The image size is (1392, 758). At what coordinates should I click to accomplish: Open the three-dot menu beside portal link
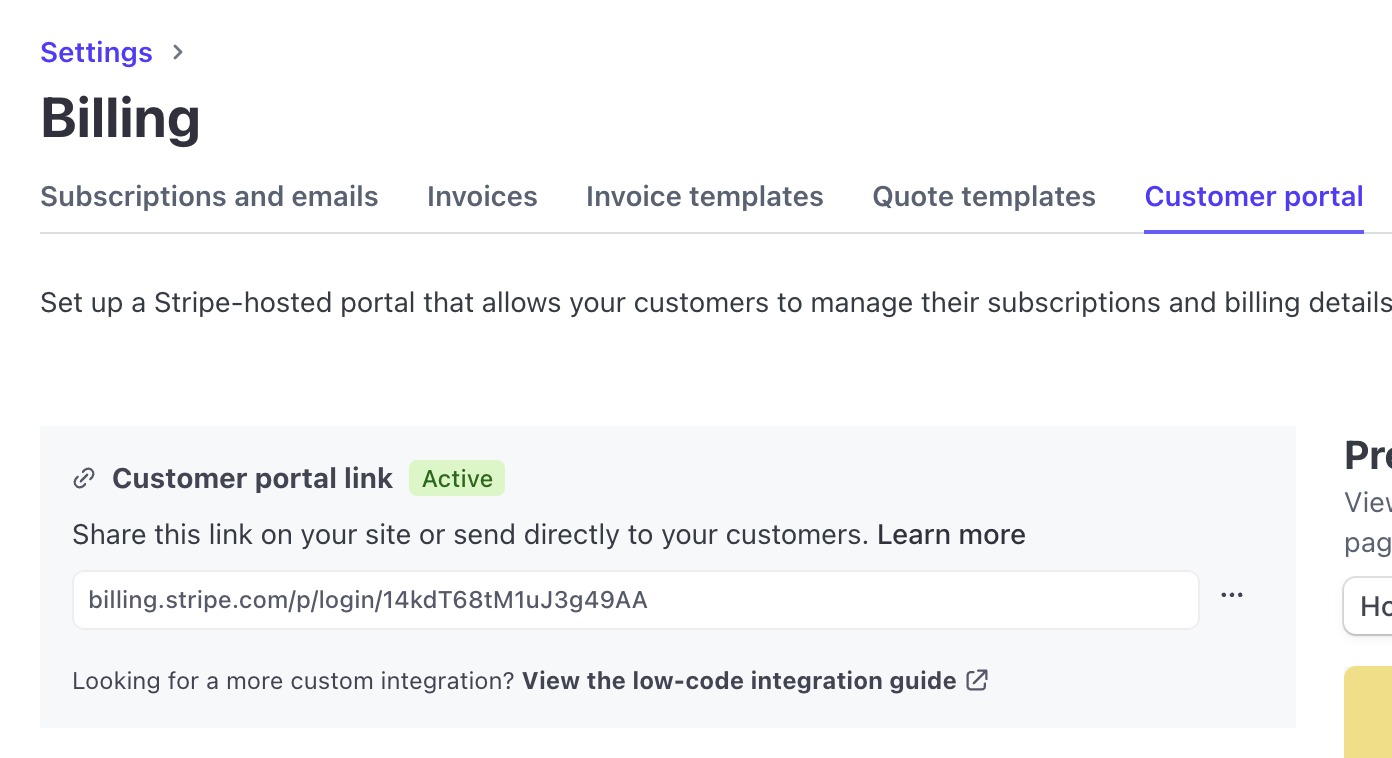(1232, 596)
